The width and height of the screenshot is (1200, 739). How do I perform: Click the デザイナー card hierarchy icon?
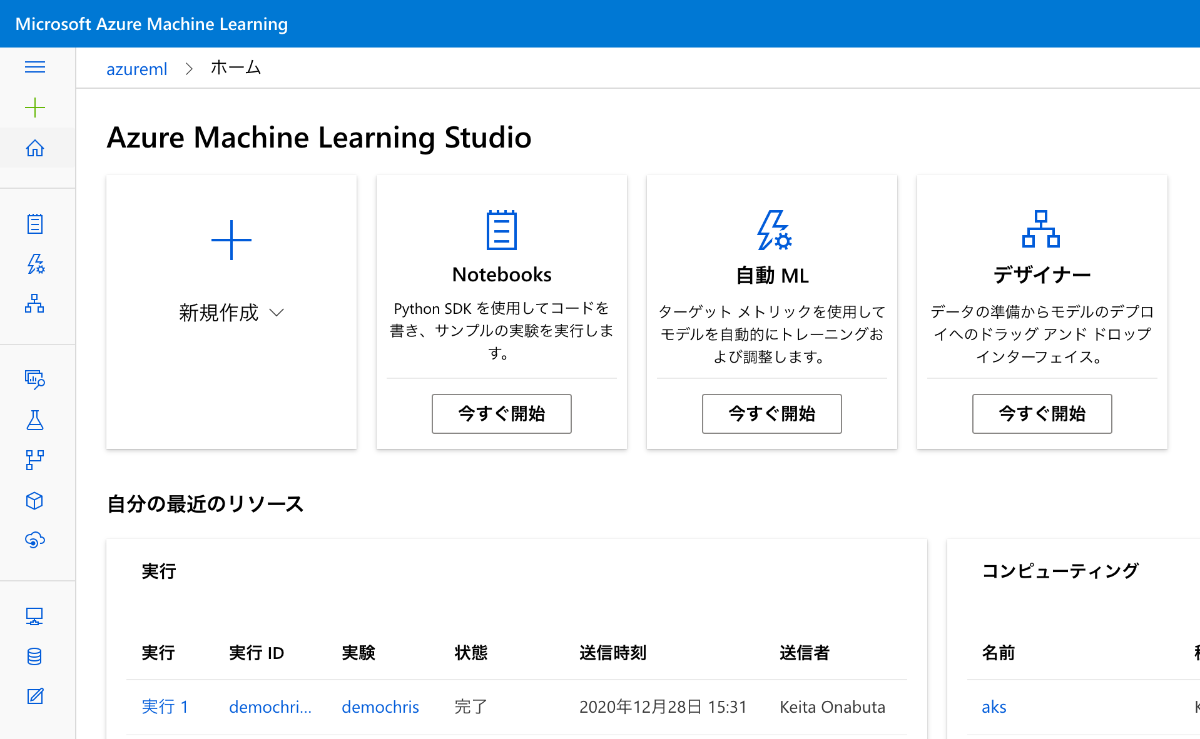coord(1041,229)
